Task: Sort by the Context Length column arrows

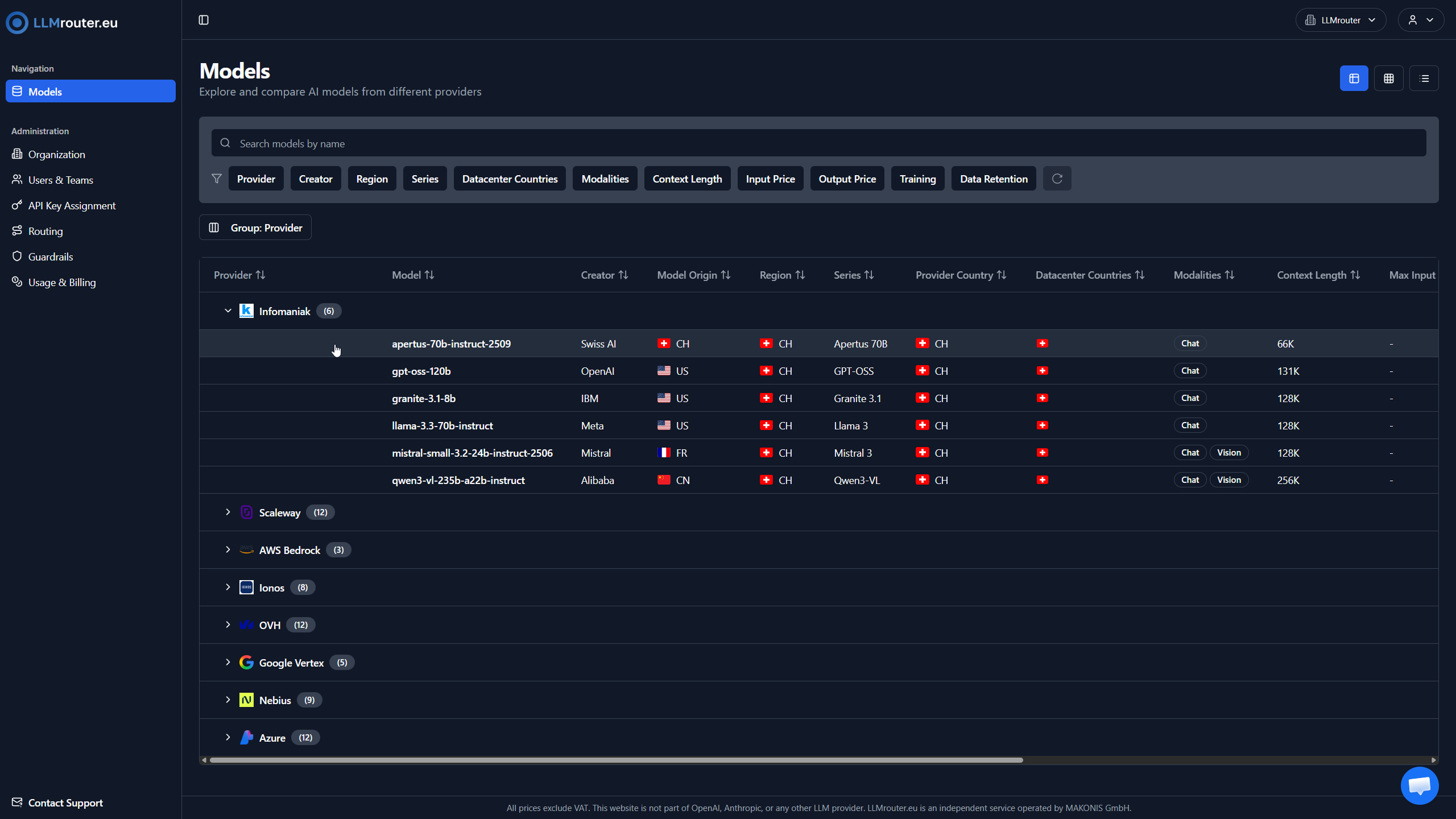Action: [x=1355, y=275]
